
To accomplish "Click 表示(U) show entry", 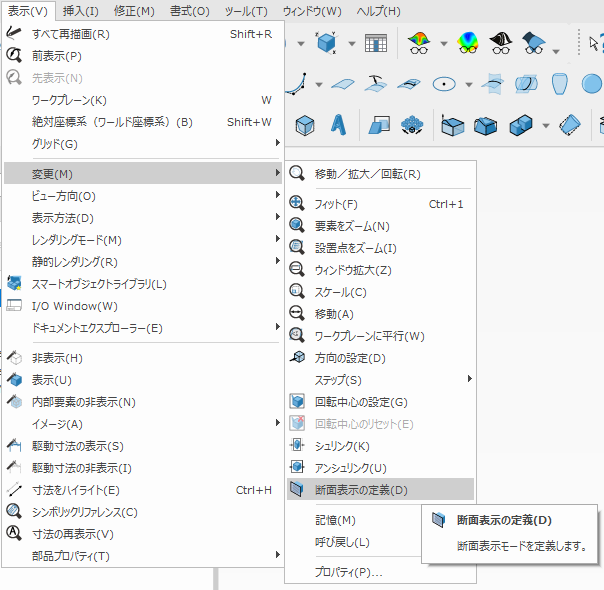I will tap(143, 380).
